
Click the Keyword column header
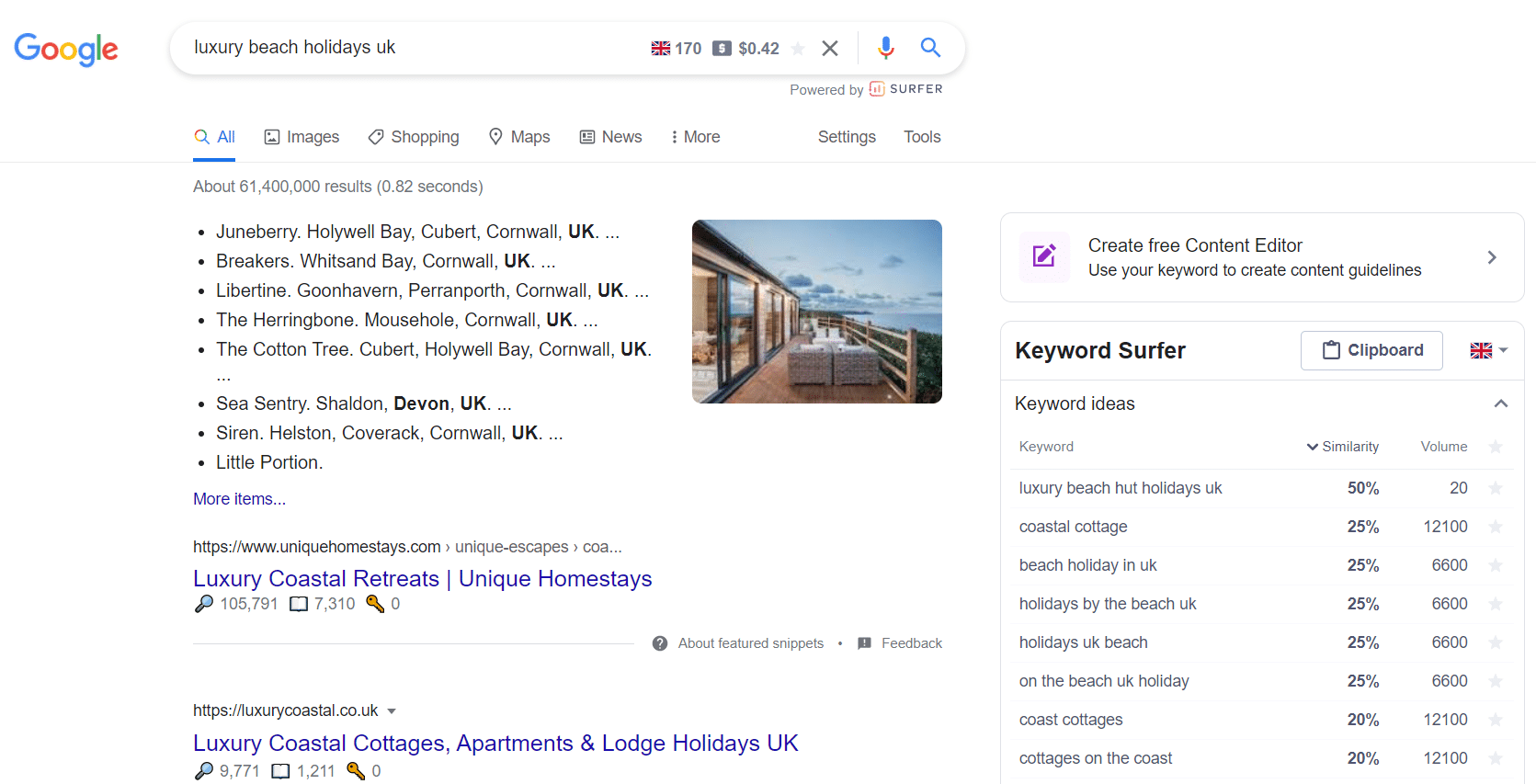tap(1046, 447)
